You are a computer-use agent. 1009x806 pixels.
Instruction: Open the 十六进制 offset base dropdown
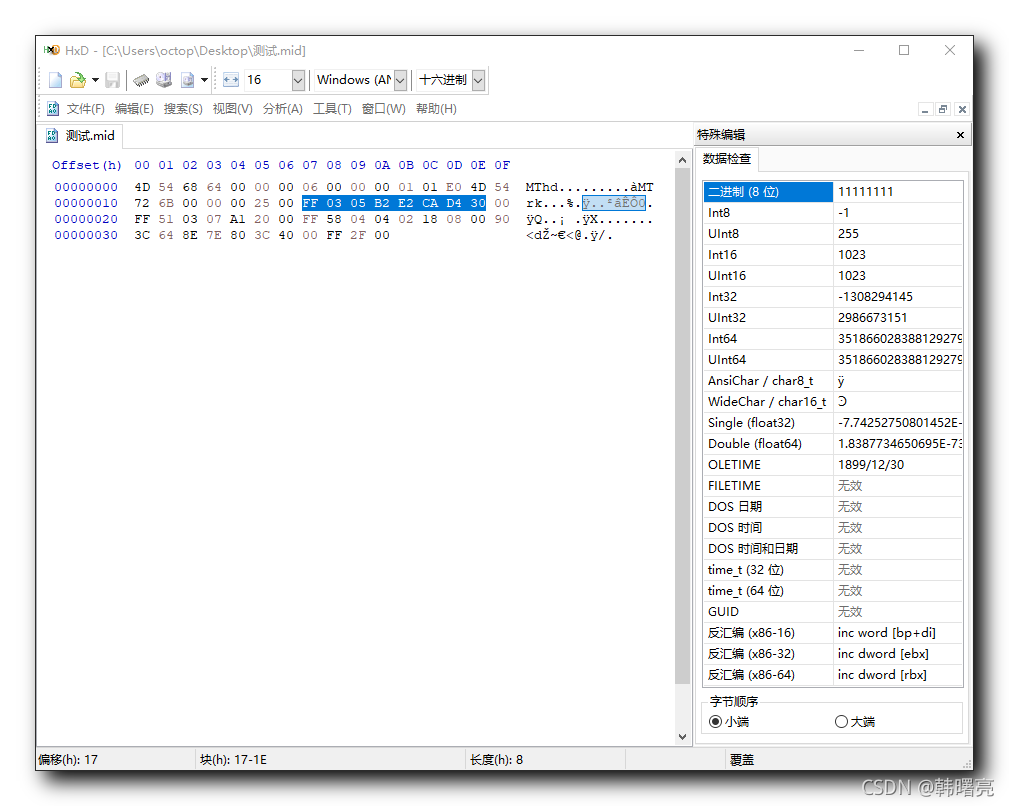pyautogui.click(x=478, y=80)
